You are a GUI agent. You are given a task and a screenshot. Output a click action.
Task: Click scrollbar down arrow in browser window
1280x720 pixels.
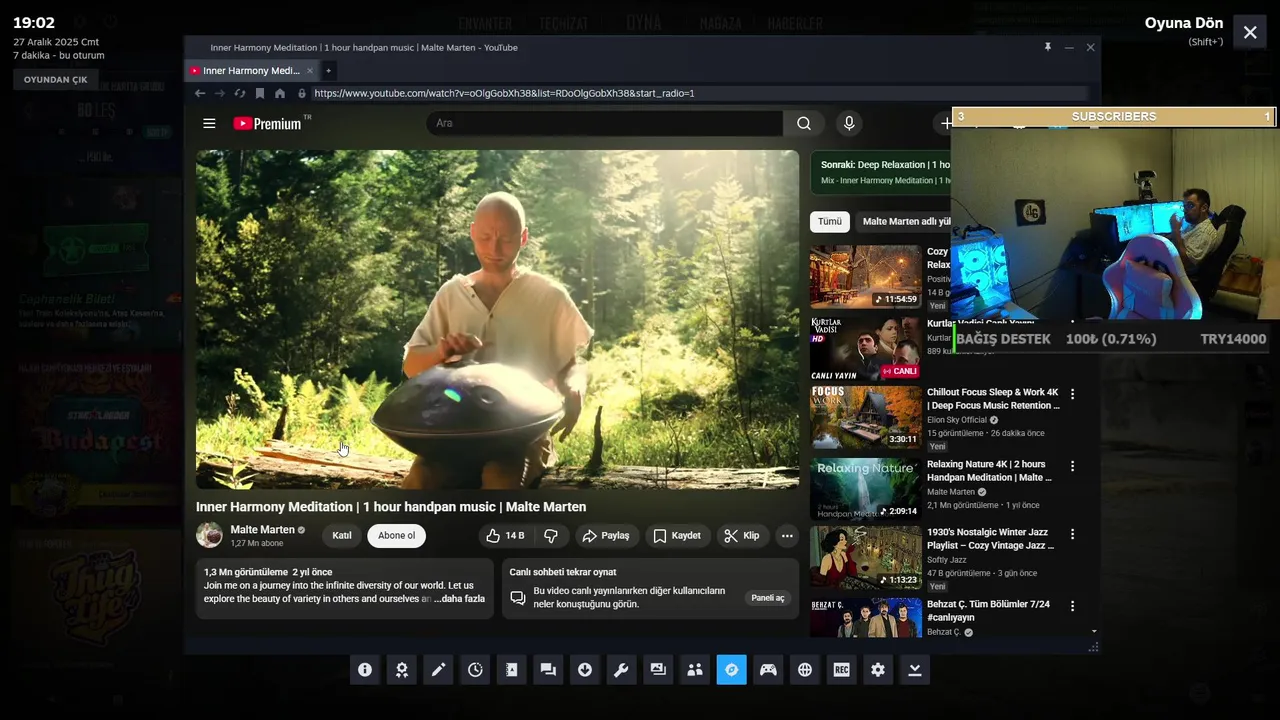pyautogui.click(x=1094, y=631)
